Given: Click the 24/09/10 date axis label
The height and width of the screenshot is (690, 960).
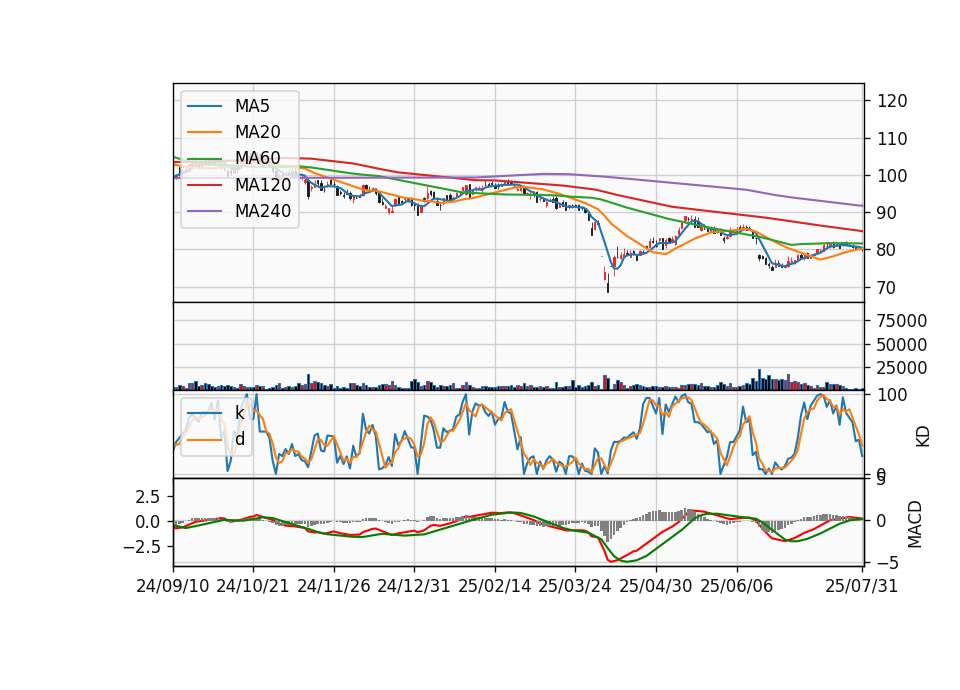Looking at the screenshot, I should tap(173, 586).
